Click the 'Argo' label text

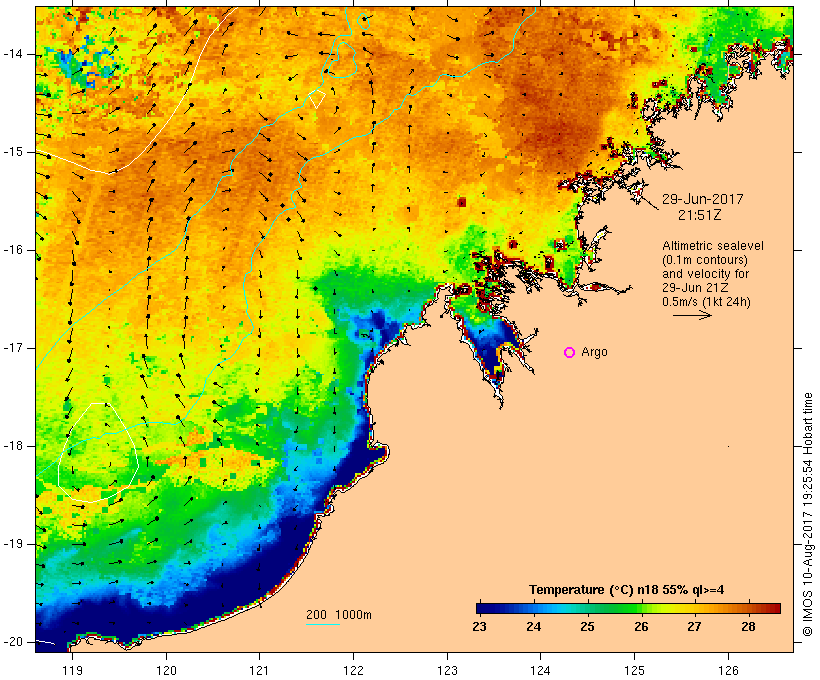click(x=595, y=352)
